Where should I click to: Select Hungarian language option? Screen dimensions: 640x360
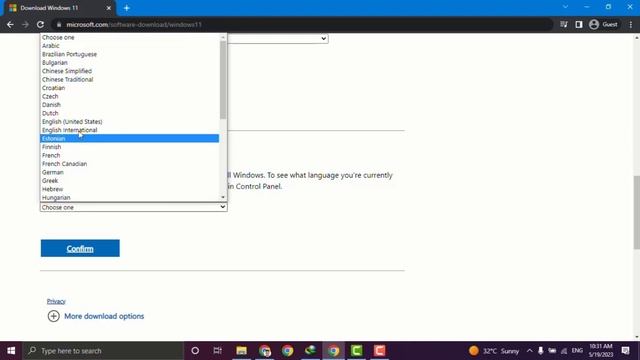point(129,198)
